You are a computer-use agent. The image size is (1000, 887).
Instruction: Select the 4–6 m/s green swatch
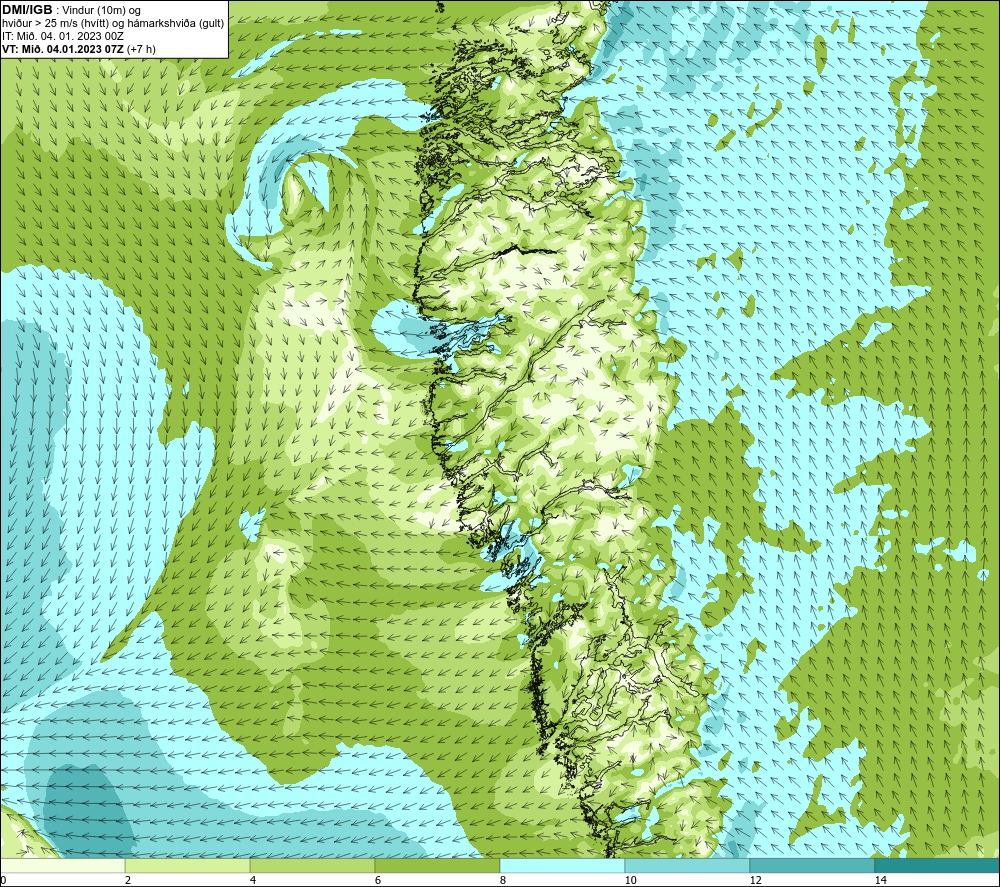(x=312, y=865)
